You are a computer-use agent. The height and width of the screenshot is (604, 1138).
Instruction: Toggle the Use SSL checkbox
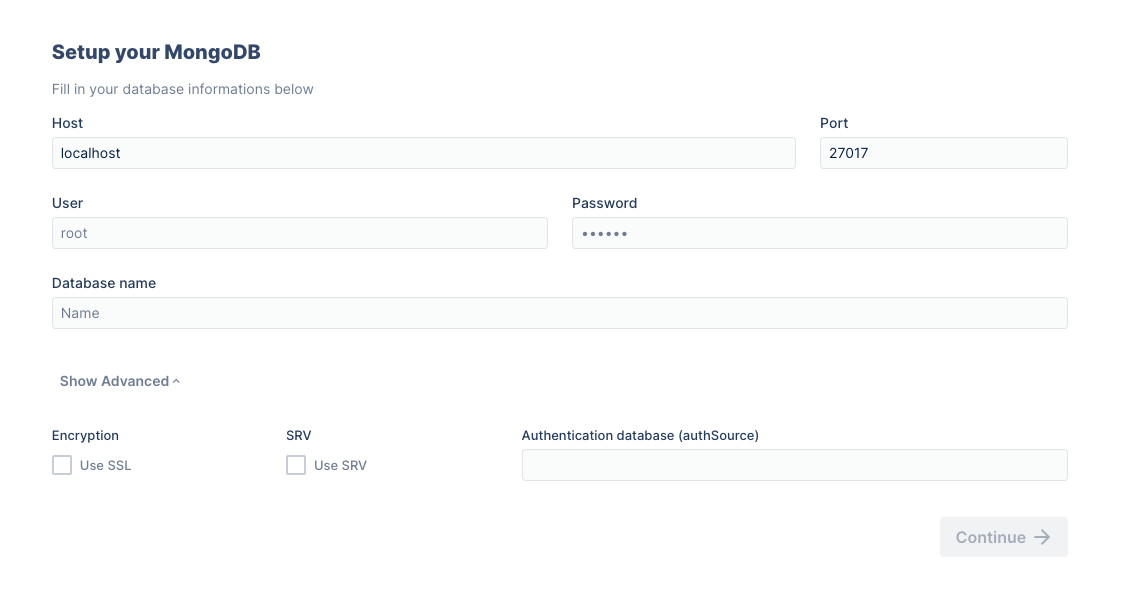[62, 465]
